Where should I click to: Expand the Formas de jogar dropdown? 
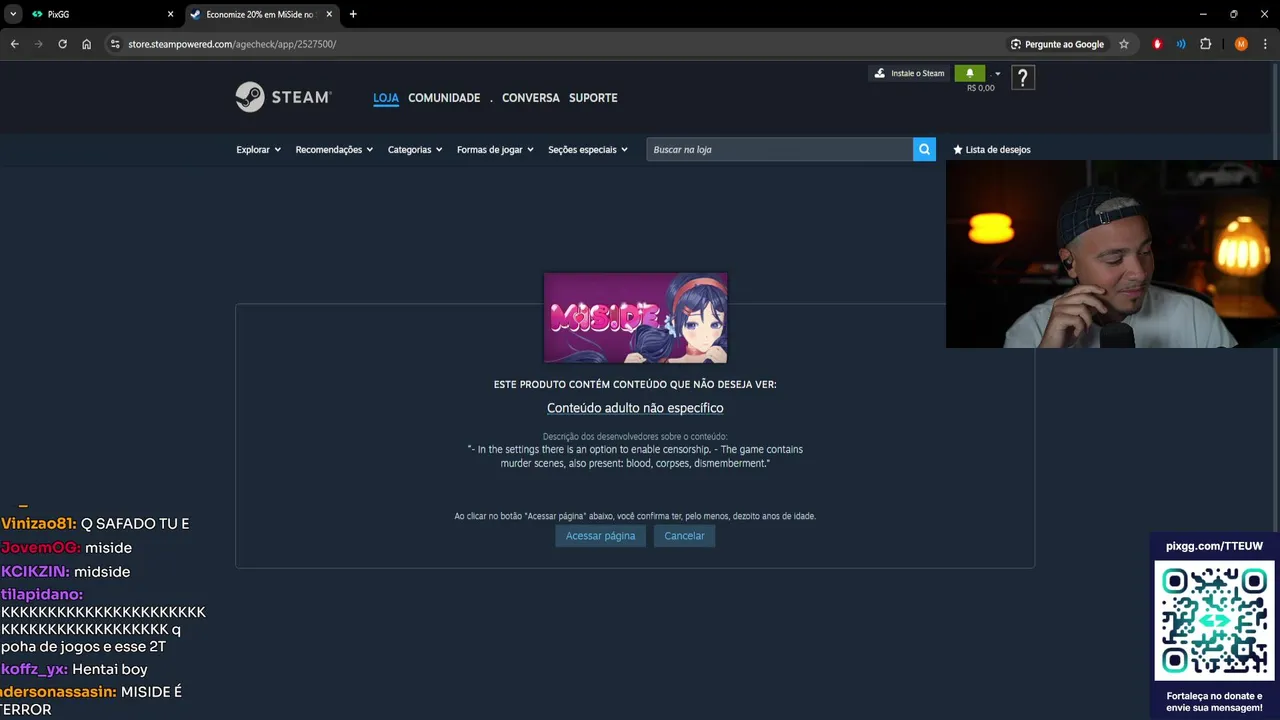(x=495, y=149)
